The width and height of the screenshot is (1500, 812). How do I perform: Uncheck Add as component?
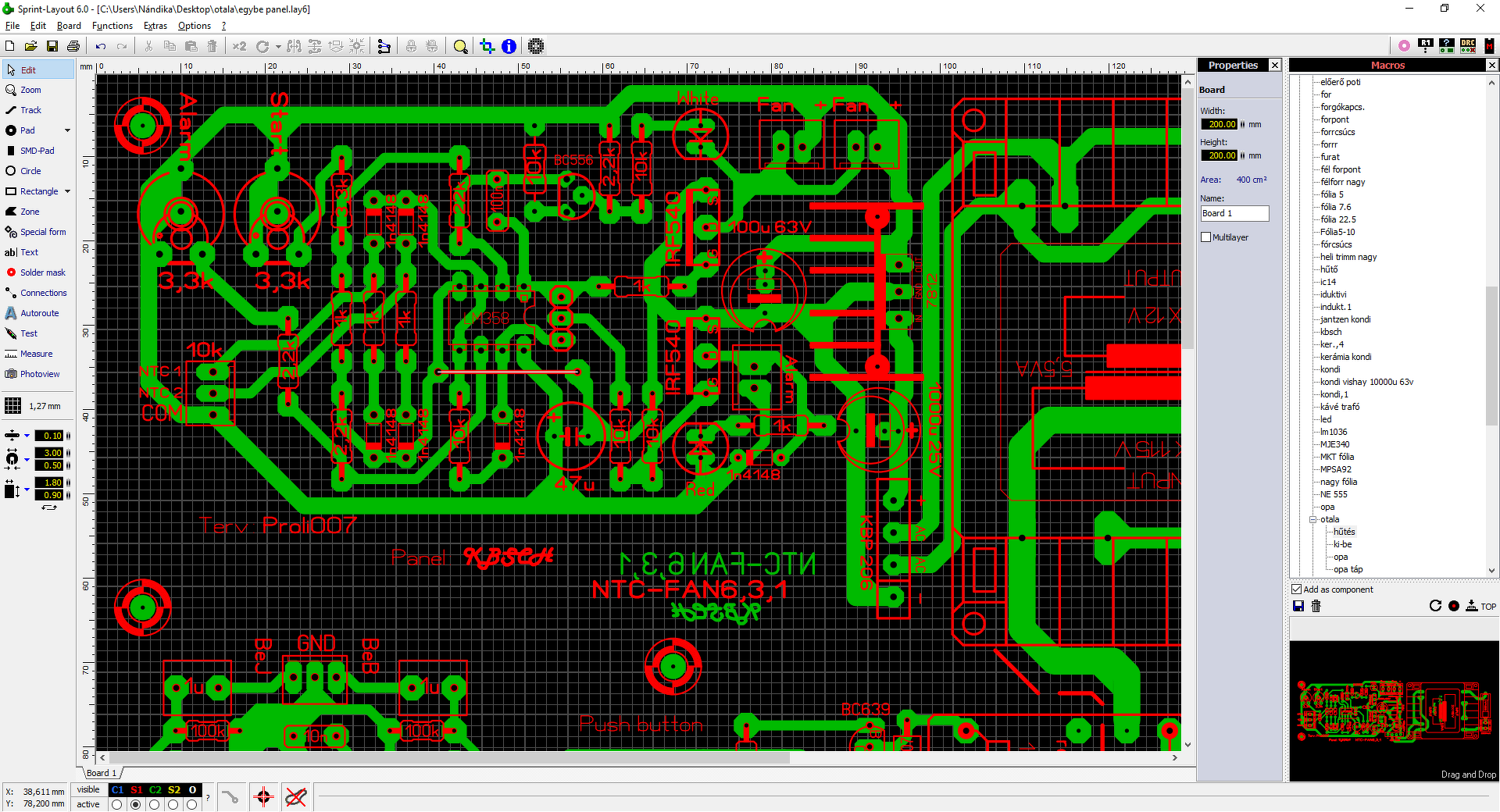pyautogui.click(x=1297, y=589)
